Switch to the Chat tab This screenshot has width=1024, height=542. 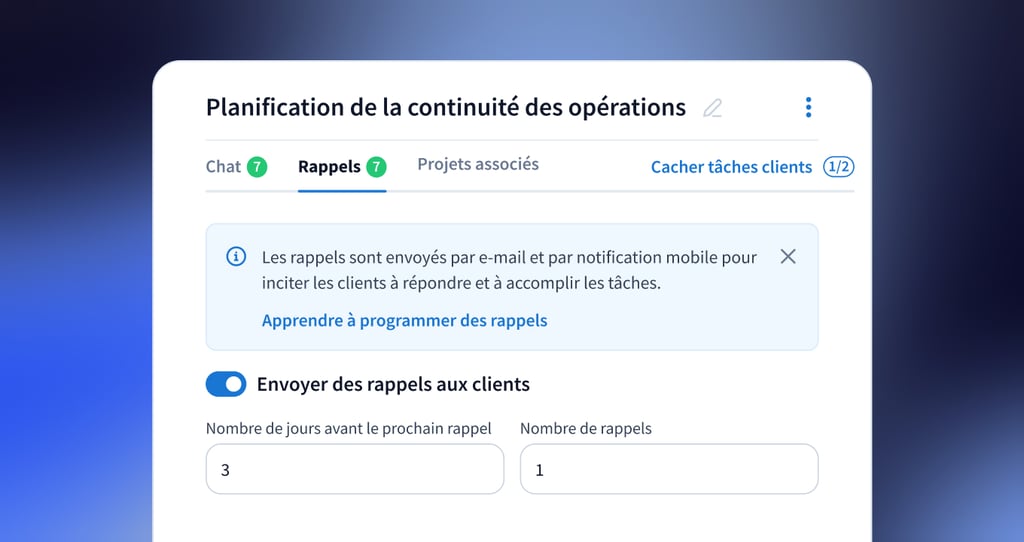[x=223, y=167]
